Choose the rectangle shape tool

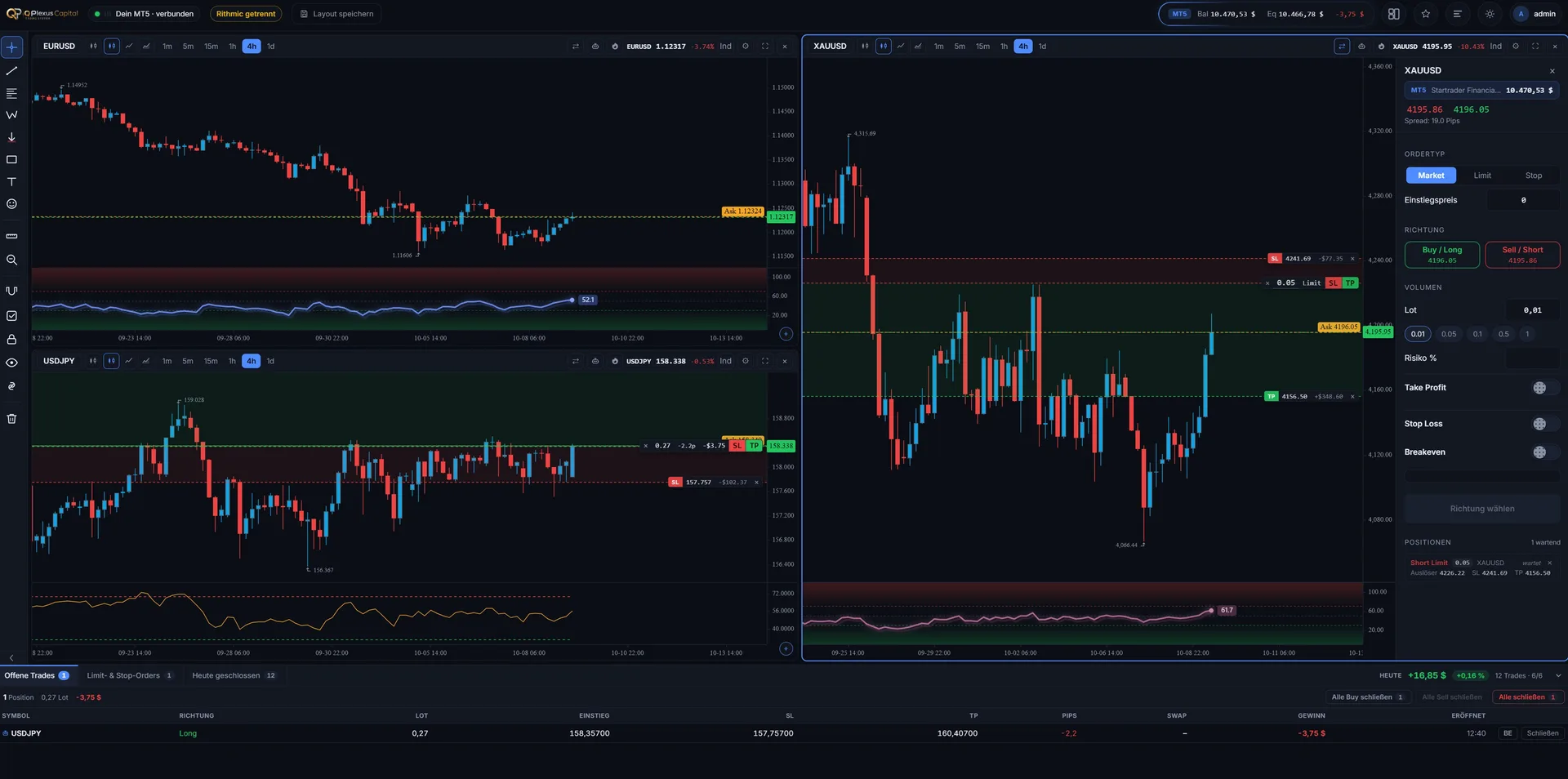11,160
